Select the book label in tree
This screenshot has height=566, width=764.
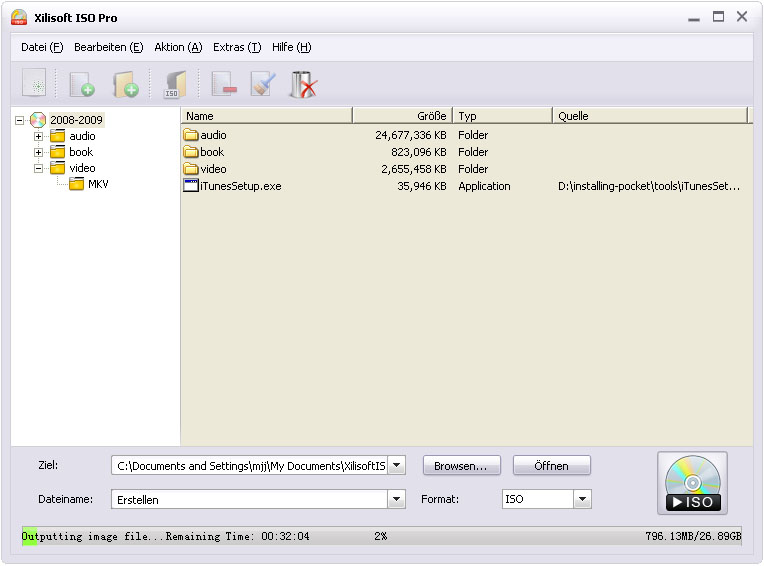(81, 152)
